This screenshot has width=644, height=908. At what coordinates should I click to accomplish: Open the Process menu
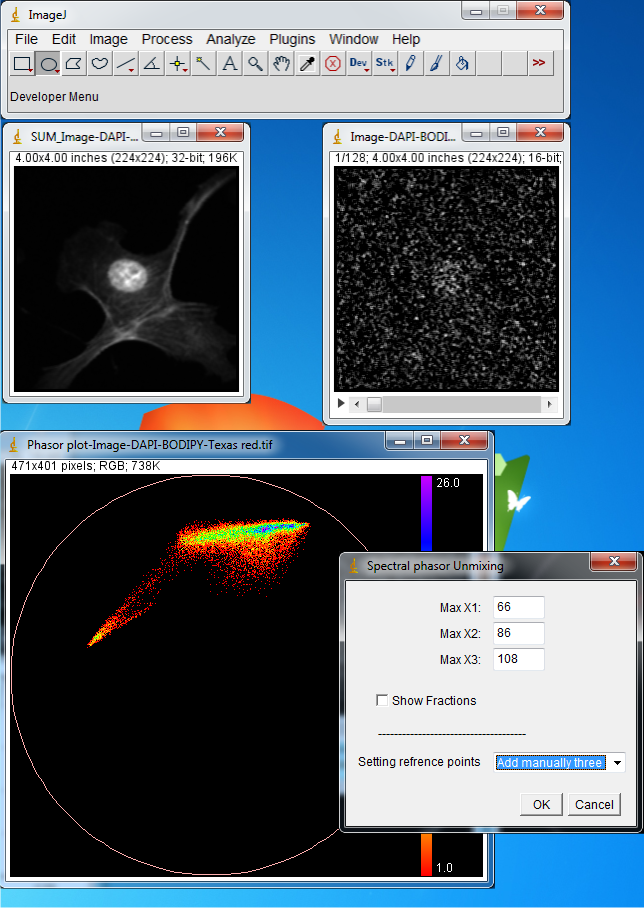(x=167, y=39)
